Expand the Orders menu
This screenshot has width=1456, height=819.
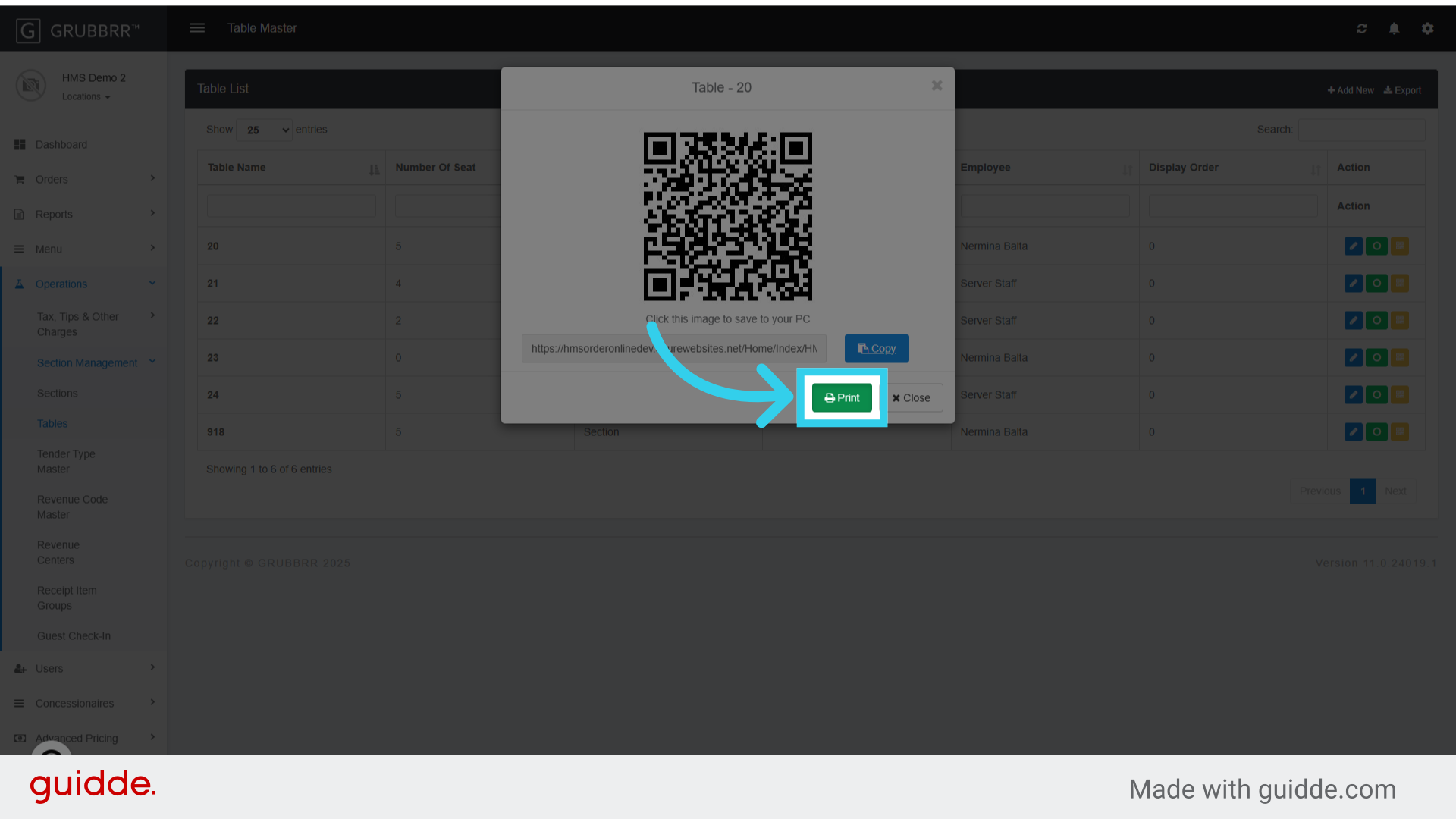click(83, 180)
